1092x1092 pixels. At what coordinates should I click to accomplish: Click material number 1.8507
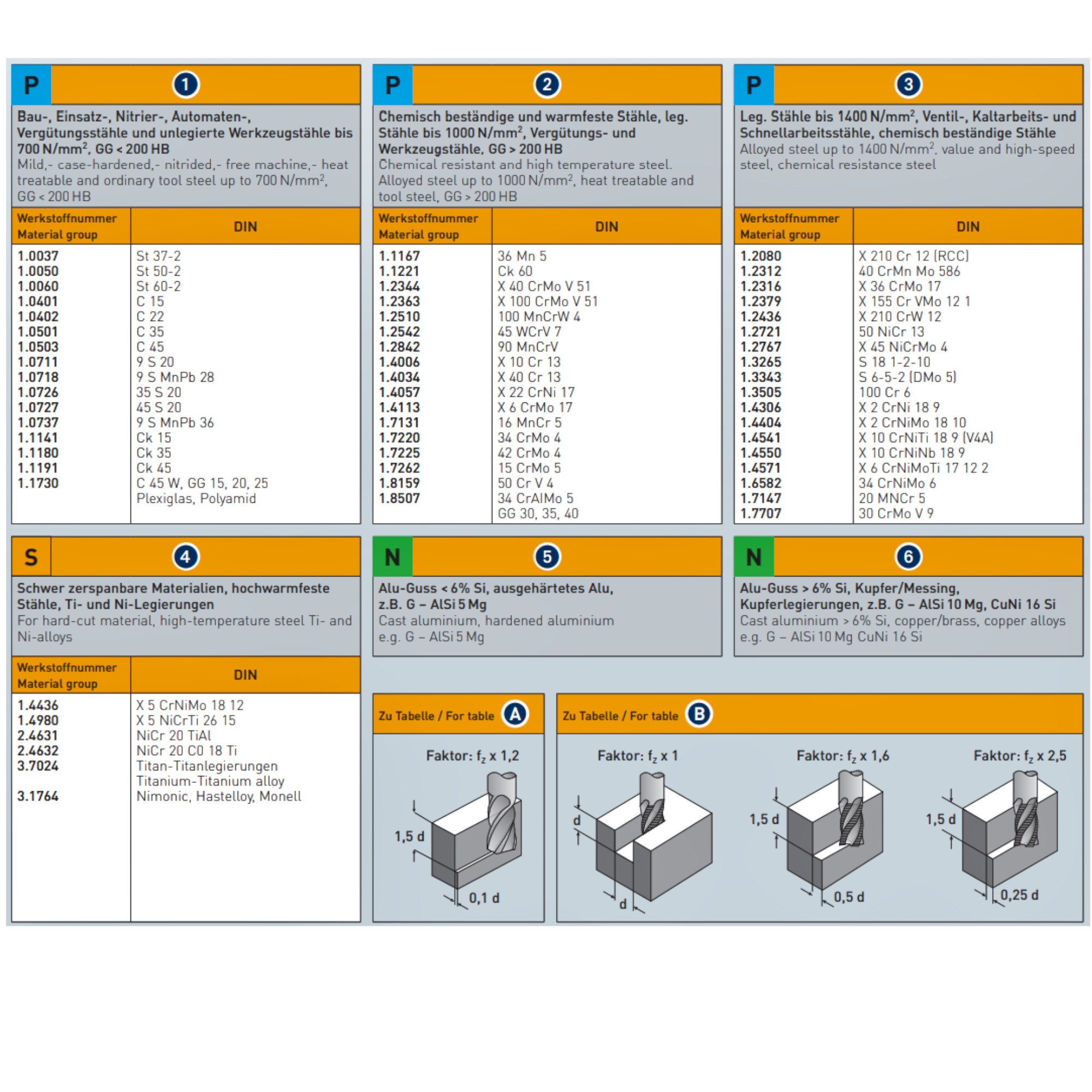(399, 498)
